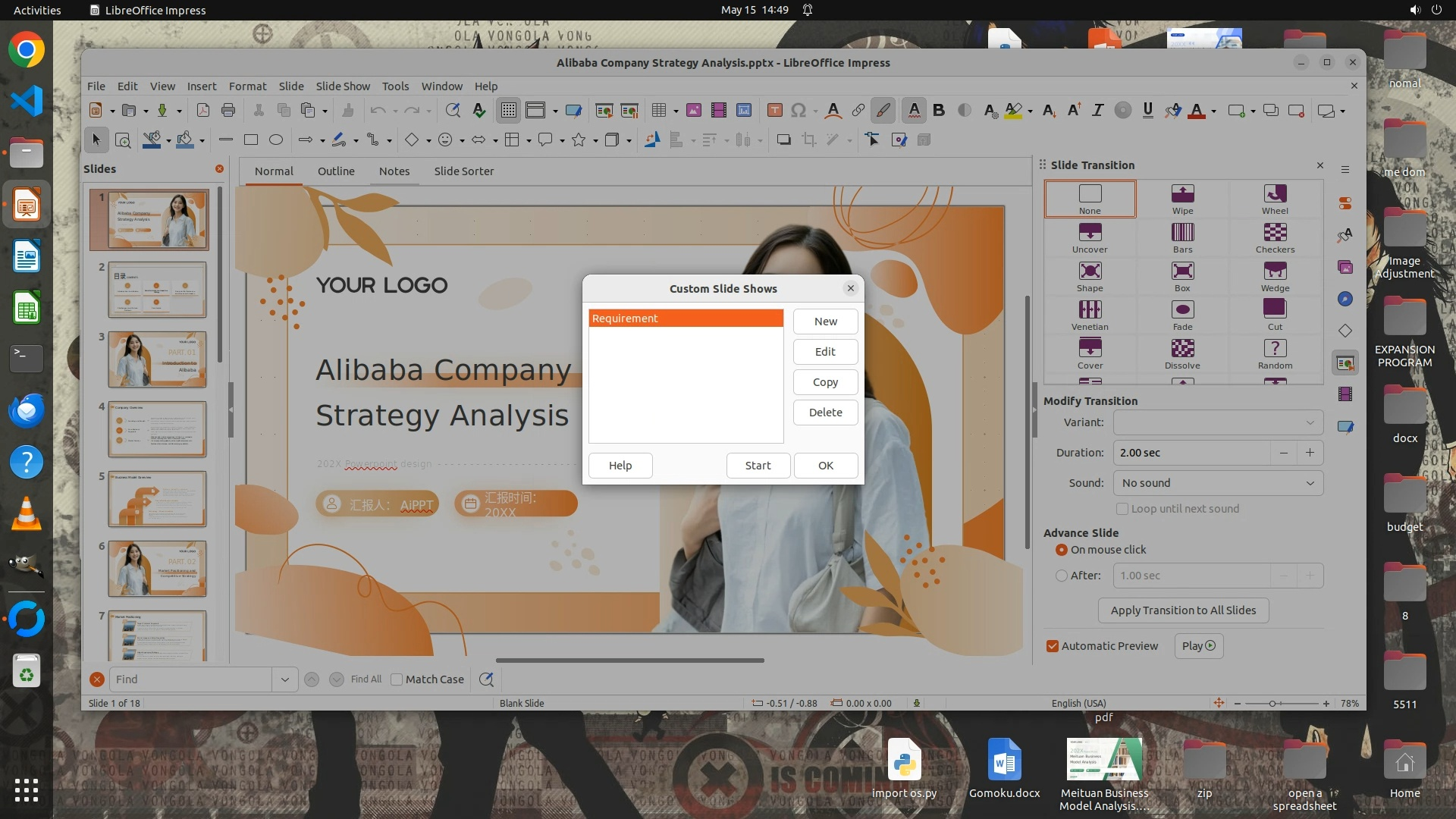Viewport: 1456px width, 819px height.
Task: Expand the Variant dropdown
Action: click(x=1218, y=422)
